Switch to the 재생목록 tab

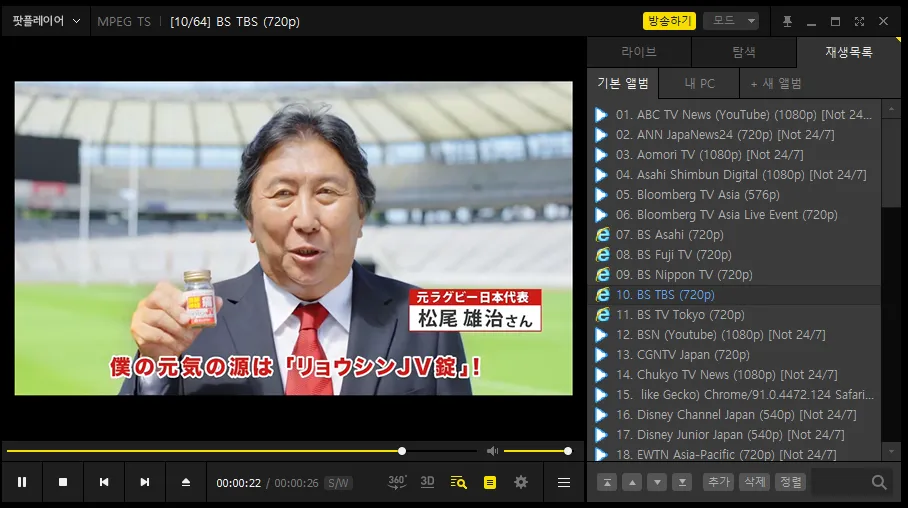click(x=848, y=52)
